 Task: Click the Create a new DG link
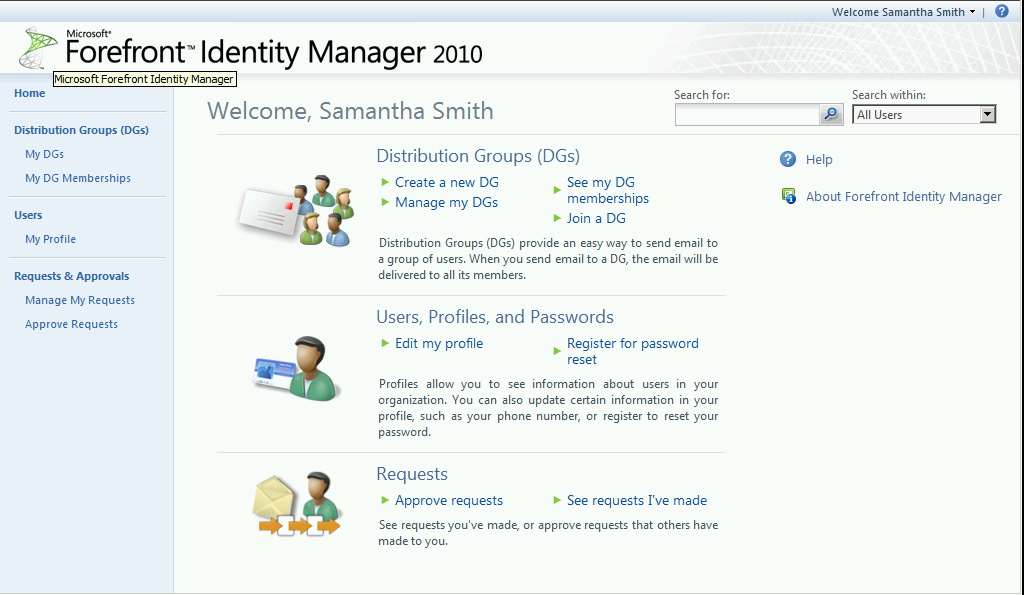[x=447, y=182]
